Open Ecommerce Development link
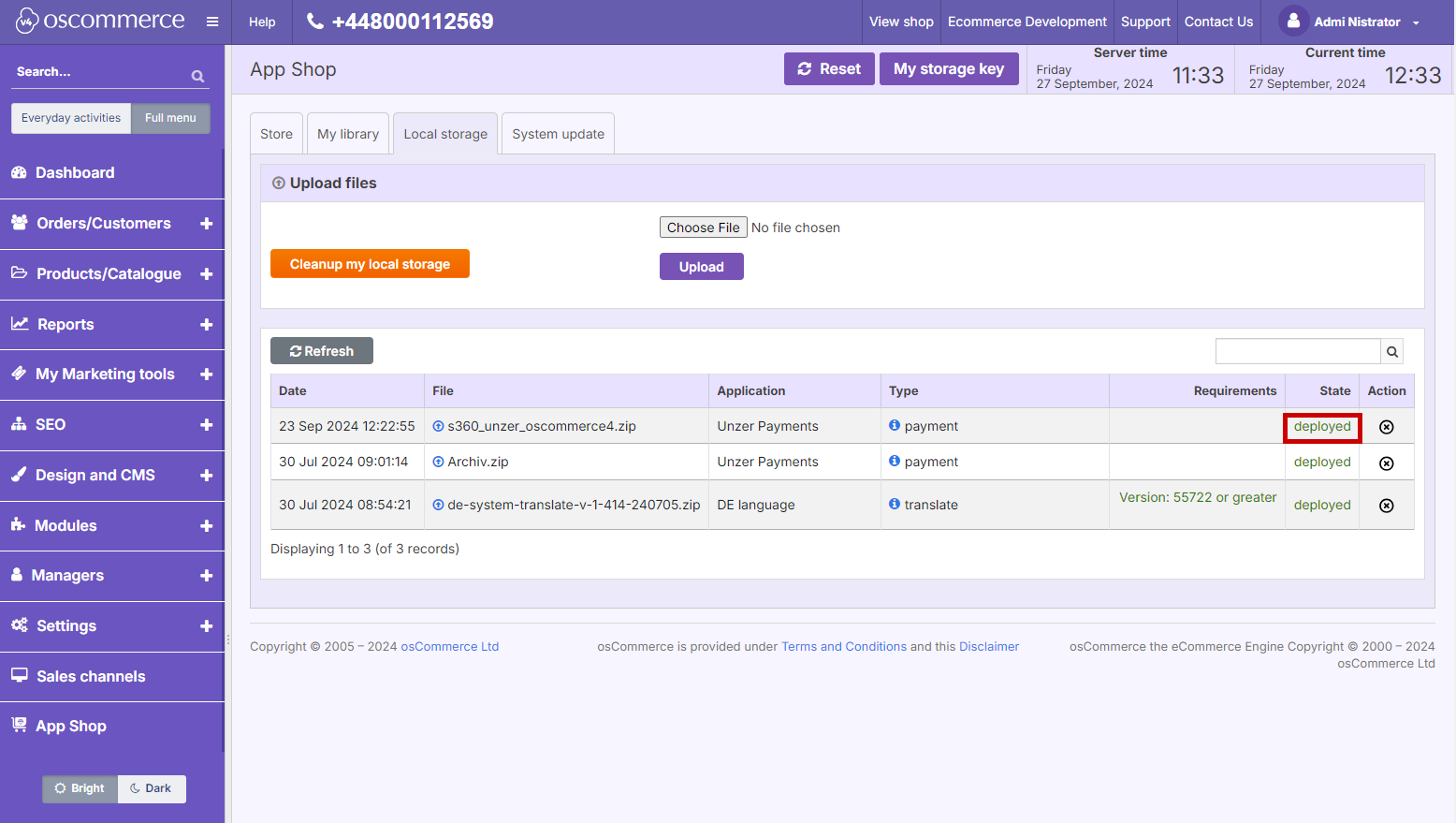Image resolution: width=1456 pixels, height=823 pixels. (1026, 22)
